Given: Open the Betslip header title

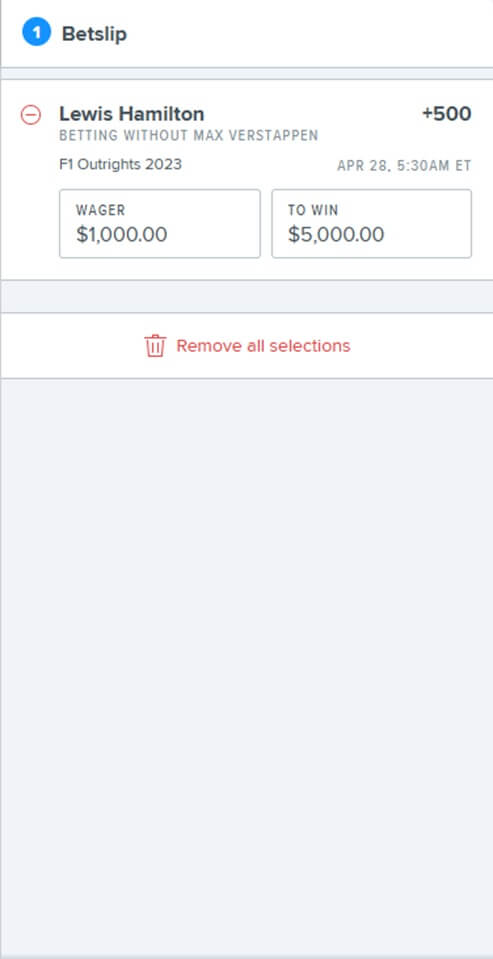Looking at the screenshot, I should pyautogui.click(x=94, y=34).
